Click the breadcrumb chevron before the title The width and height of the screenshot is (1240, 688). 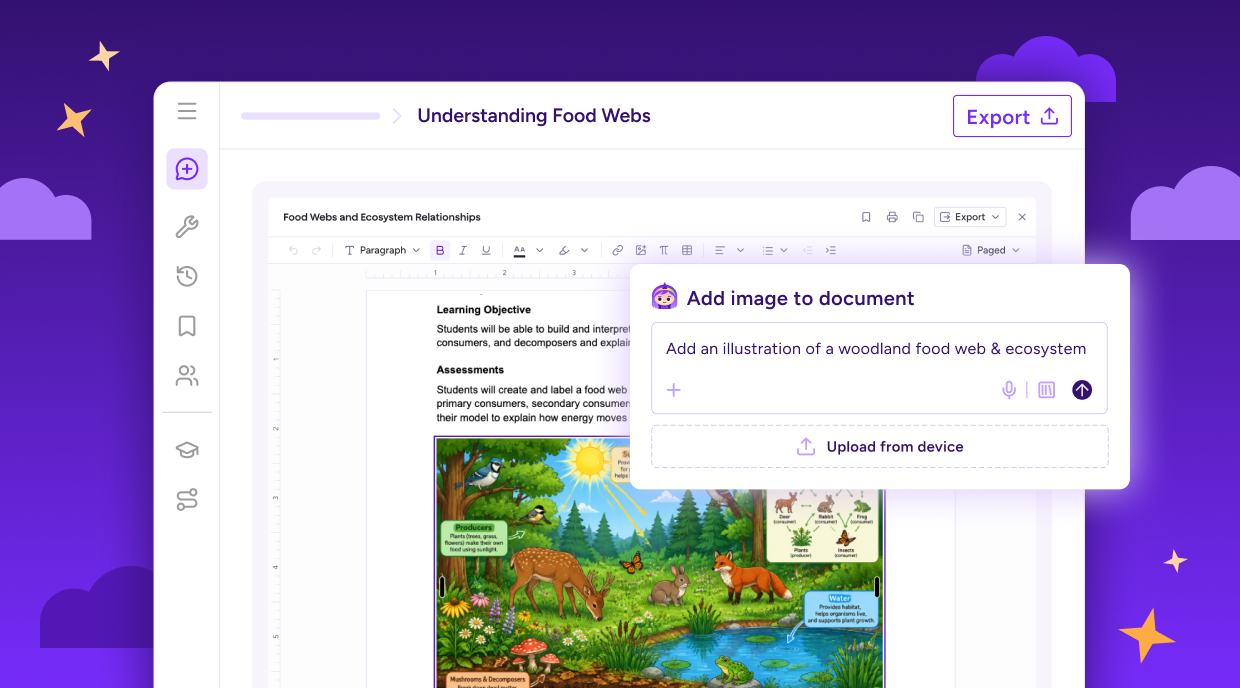(397, 116)
